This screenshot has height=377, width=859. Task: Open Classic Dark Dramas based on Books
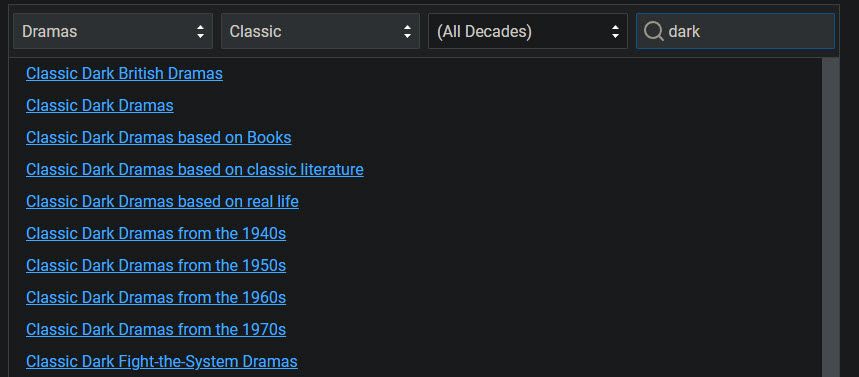158,137
